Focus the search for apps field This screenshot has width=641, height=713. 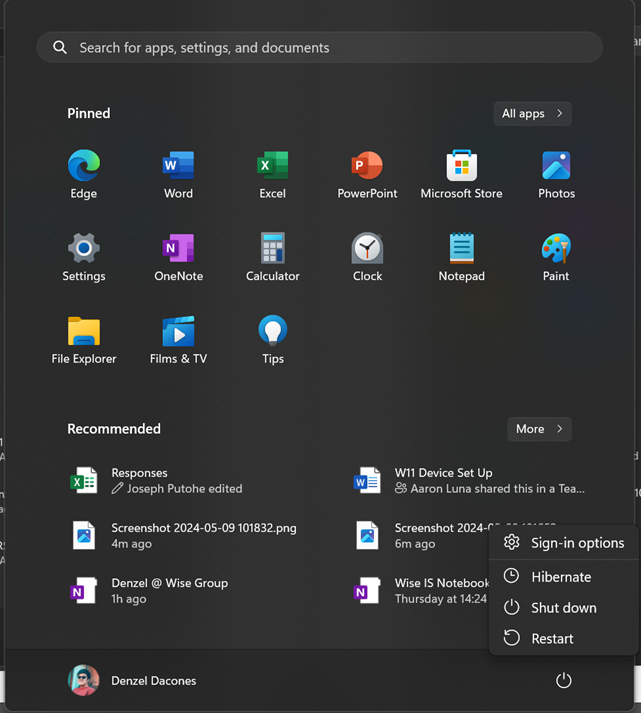click(320, 47)
